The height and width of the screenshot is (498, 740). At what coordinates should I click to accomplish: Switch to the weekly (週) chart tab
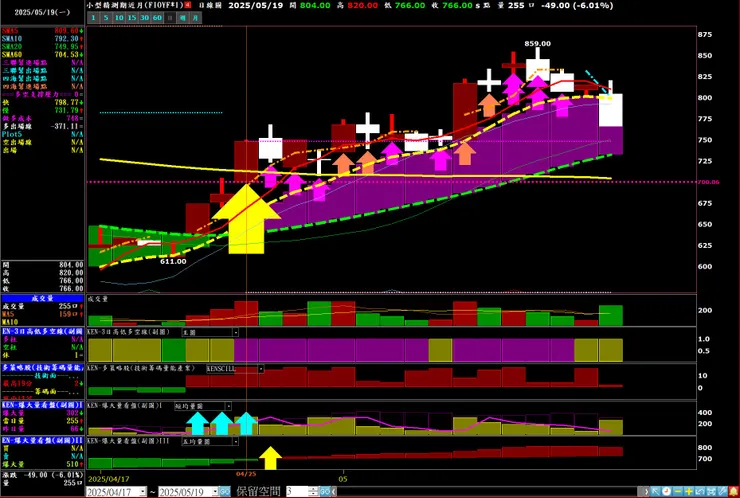183,18
